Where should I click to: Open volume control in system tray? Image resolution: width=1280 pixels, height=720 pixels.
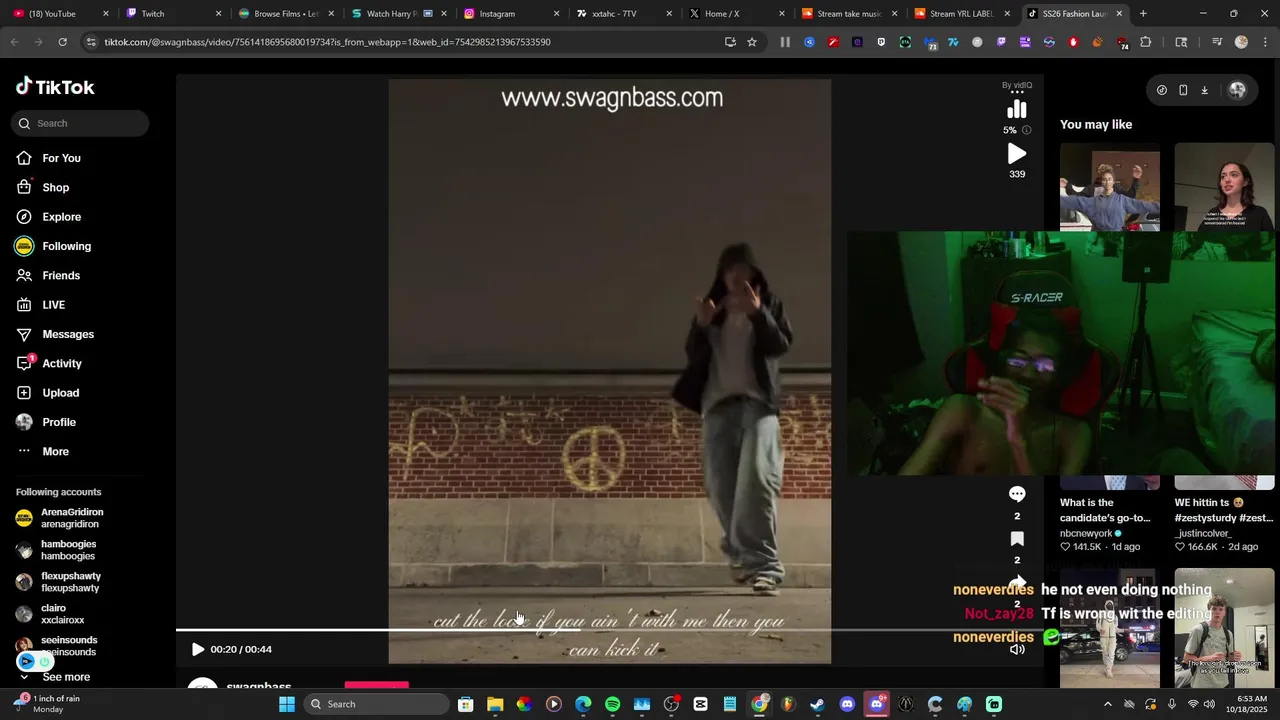click(x=1209, y=704)
